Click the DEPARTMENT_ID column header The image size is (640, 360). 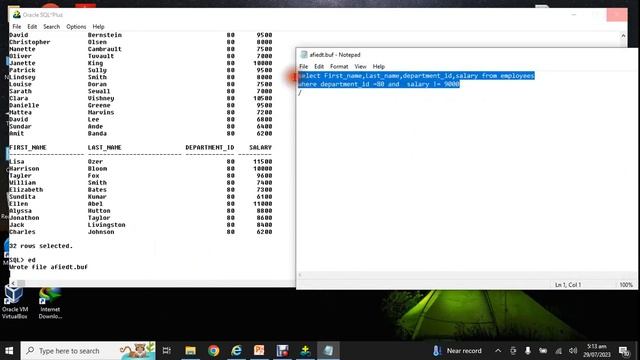[x=210, y=147]
